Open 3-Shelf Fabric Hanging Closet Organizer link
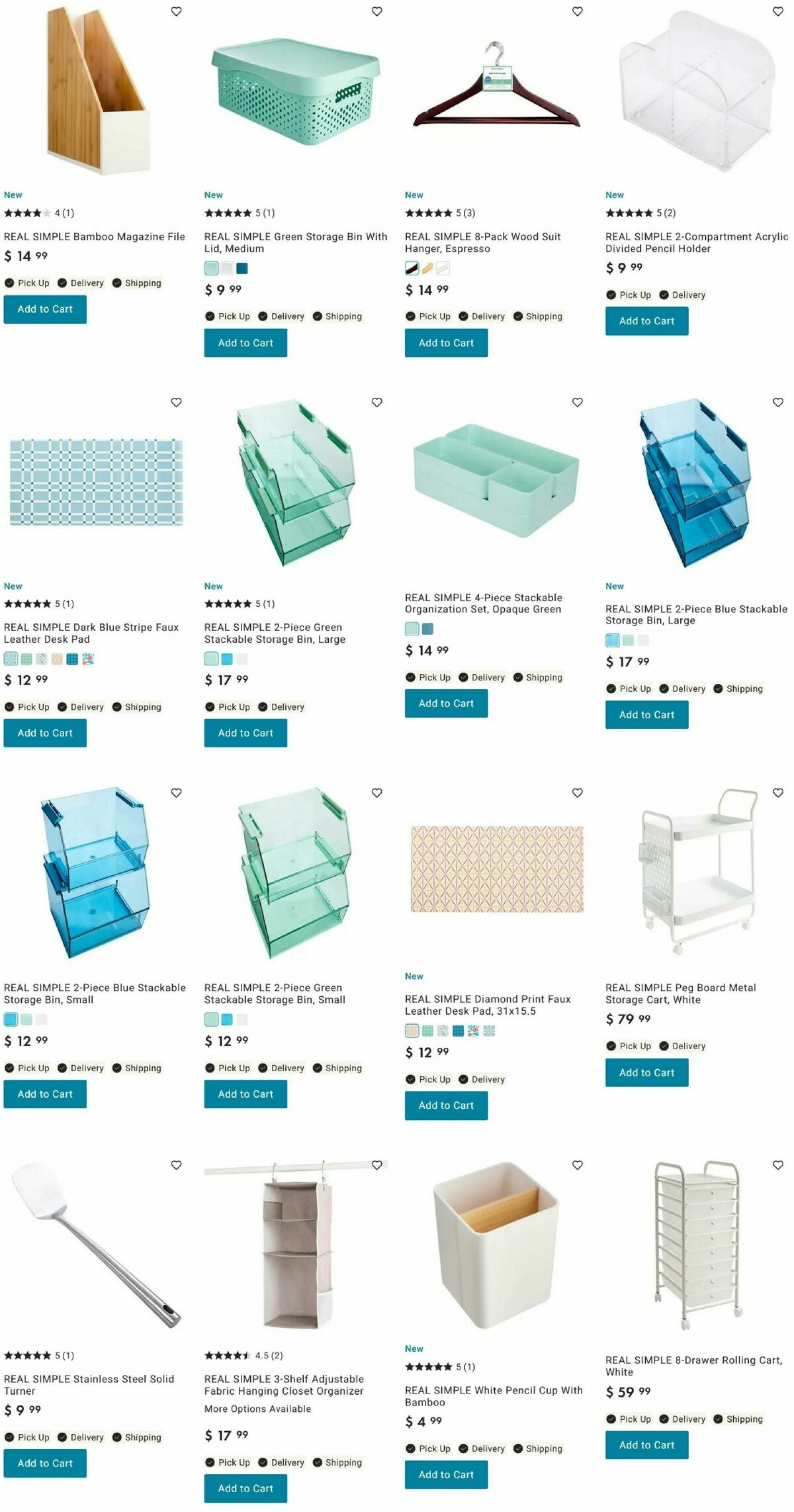Screen dimensions: 794x1512 tap(284, 1385)
